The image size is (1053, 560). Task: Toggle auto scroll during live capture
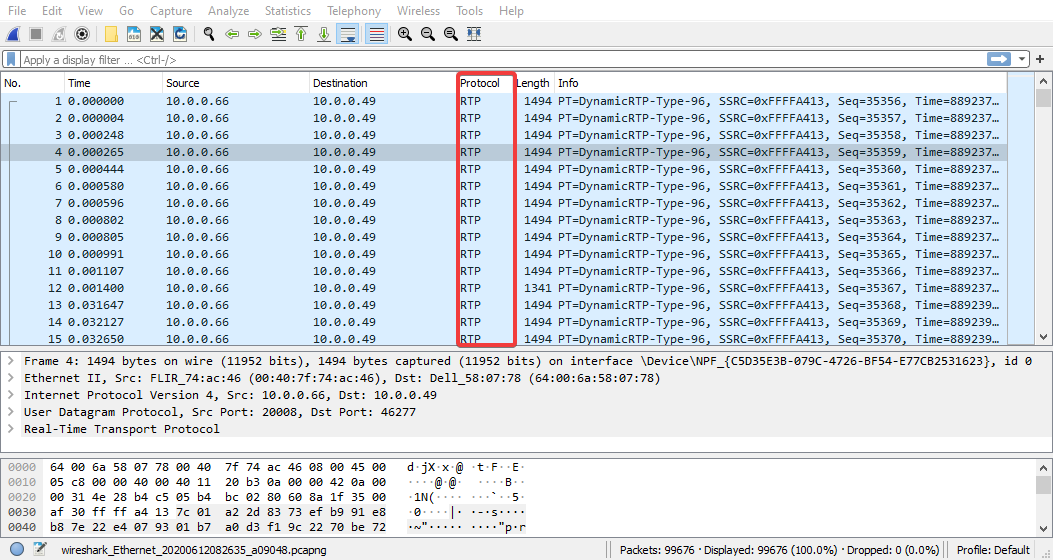click(347, 34)
